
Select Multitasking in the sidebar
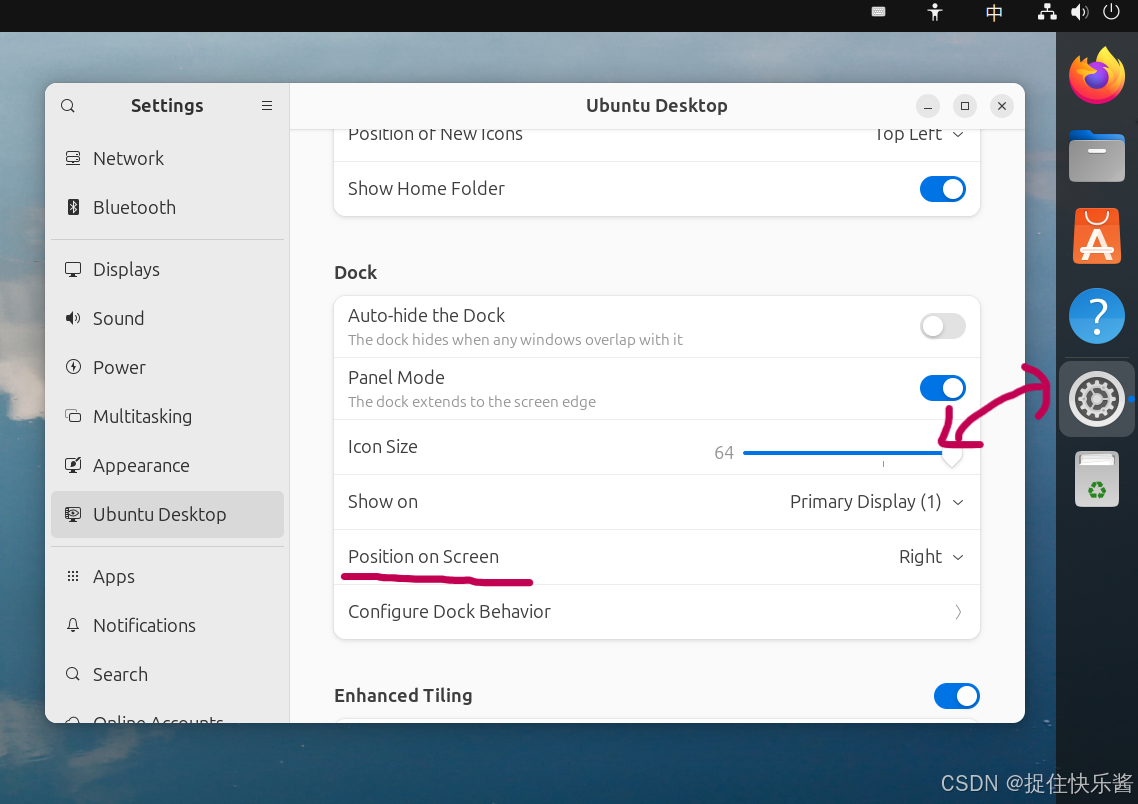[167, 417]
